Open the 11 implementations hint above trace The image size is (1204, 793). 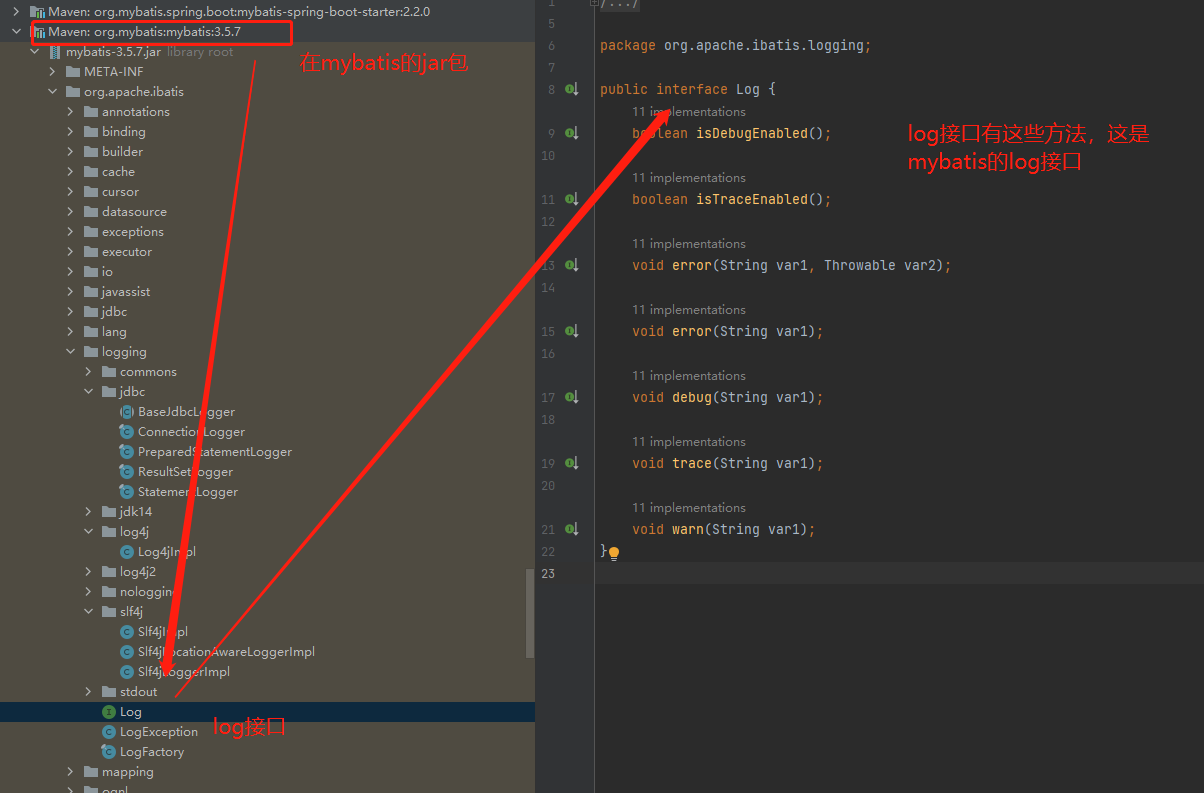(x=689, y=442)
